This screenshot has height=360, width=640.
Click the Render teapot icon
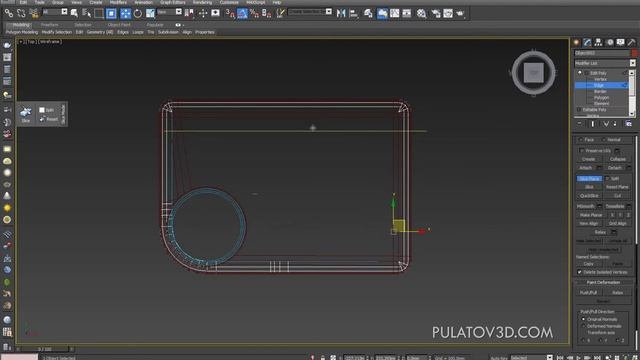[x=460, y=13]
